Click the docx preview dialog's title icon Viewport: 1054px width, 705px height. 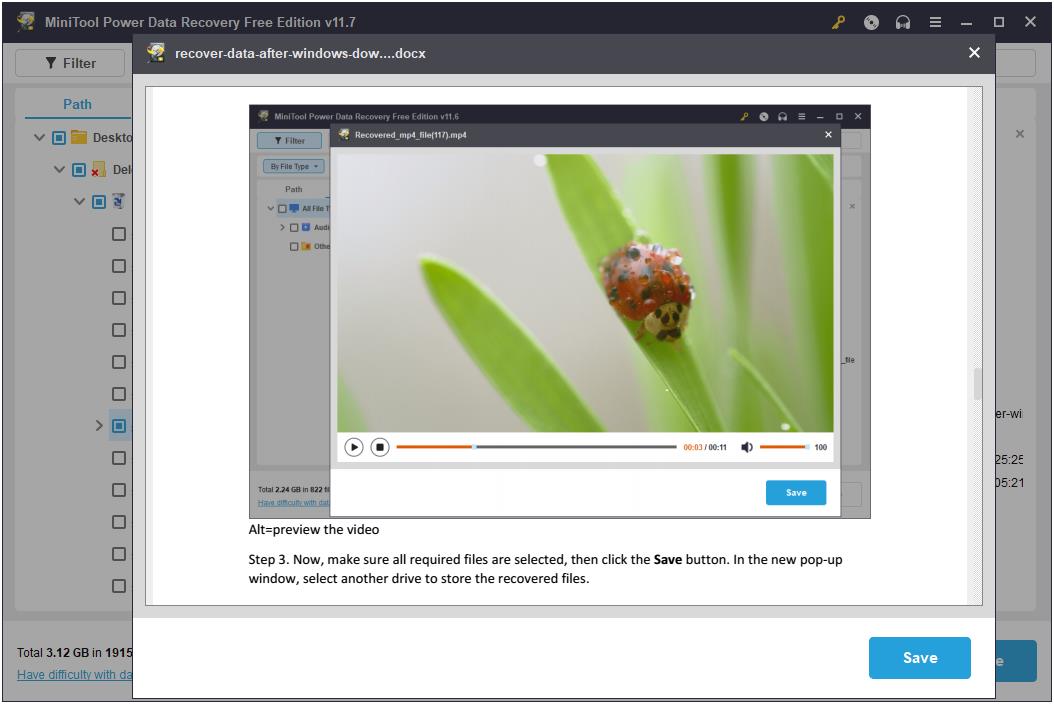[156, 52]
